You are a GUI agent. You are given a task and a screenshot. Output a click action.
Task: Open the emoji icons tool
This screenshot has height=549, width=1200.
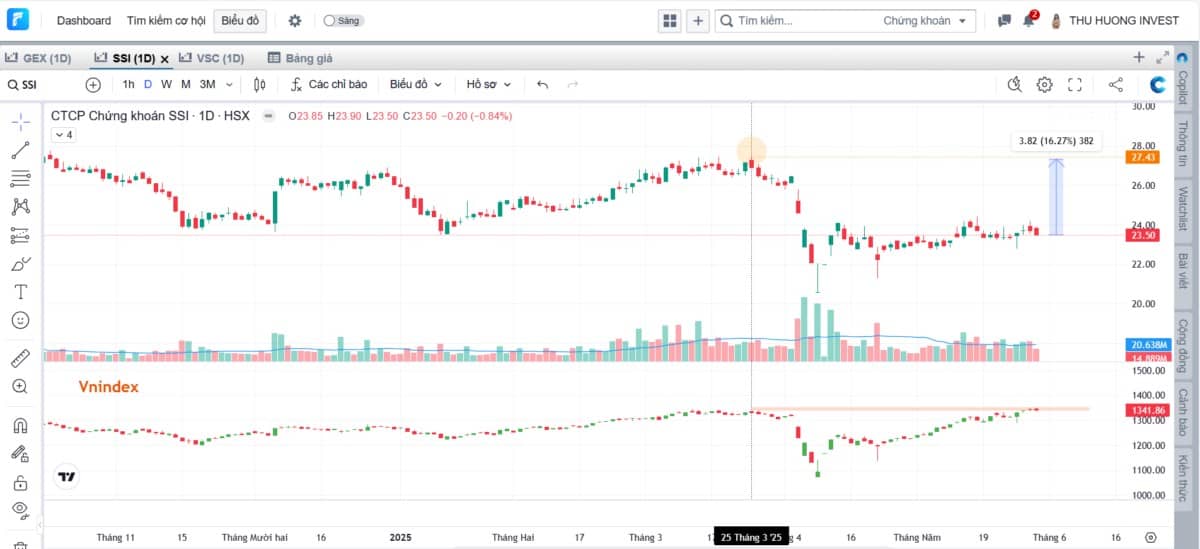pos(20,321)
